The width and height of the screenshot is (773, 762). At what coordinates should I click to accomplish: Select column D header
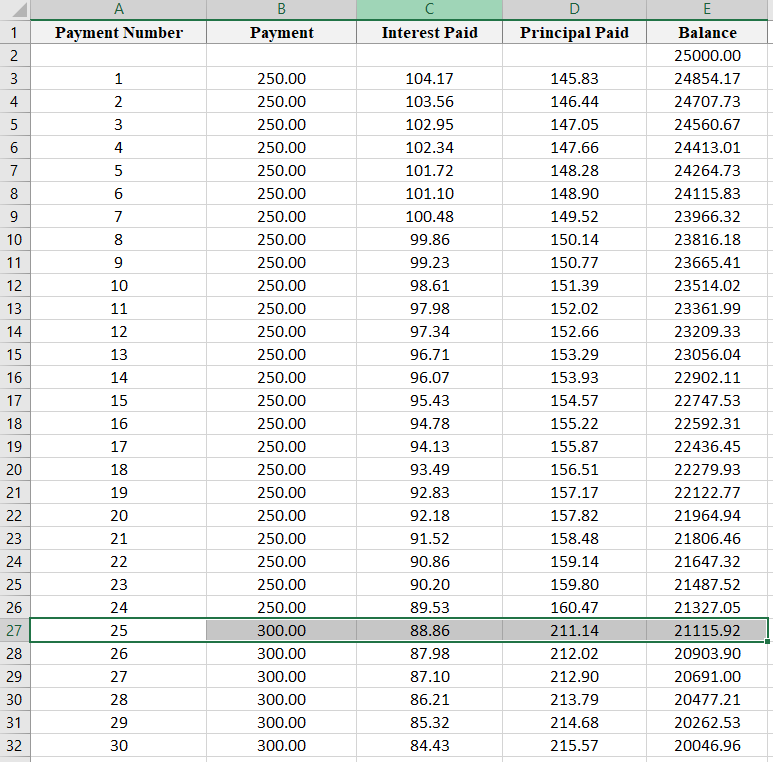point(574,9)
